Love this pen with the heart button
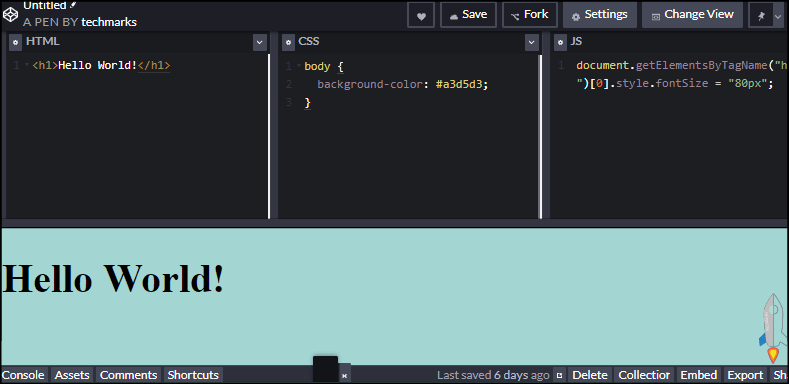The height and width of the screenshot is (384, 789). [x=421, y=15]
